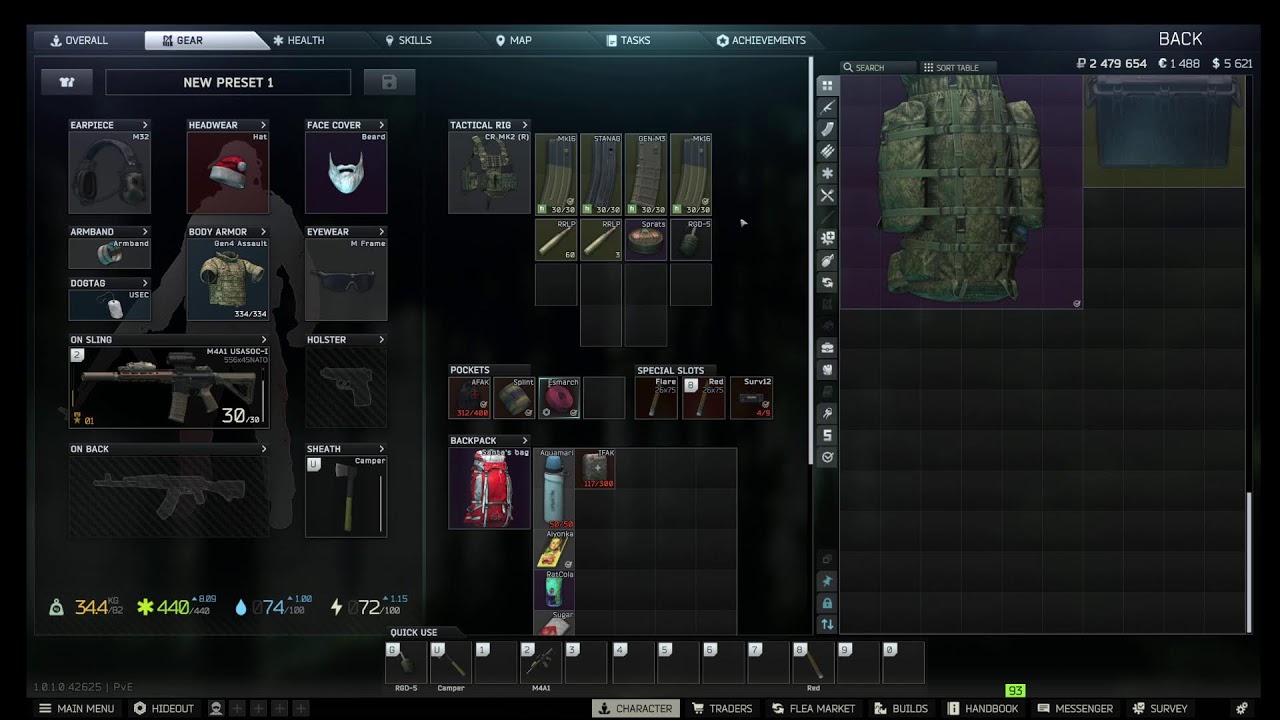Select M32 headset in earpiece slot
This screenshot has width=1280, height=720.
tap(110, 172)
